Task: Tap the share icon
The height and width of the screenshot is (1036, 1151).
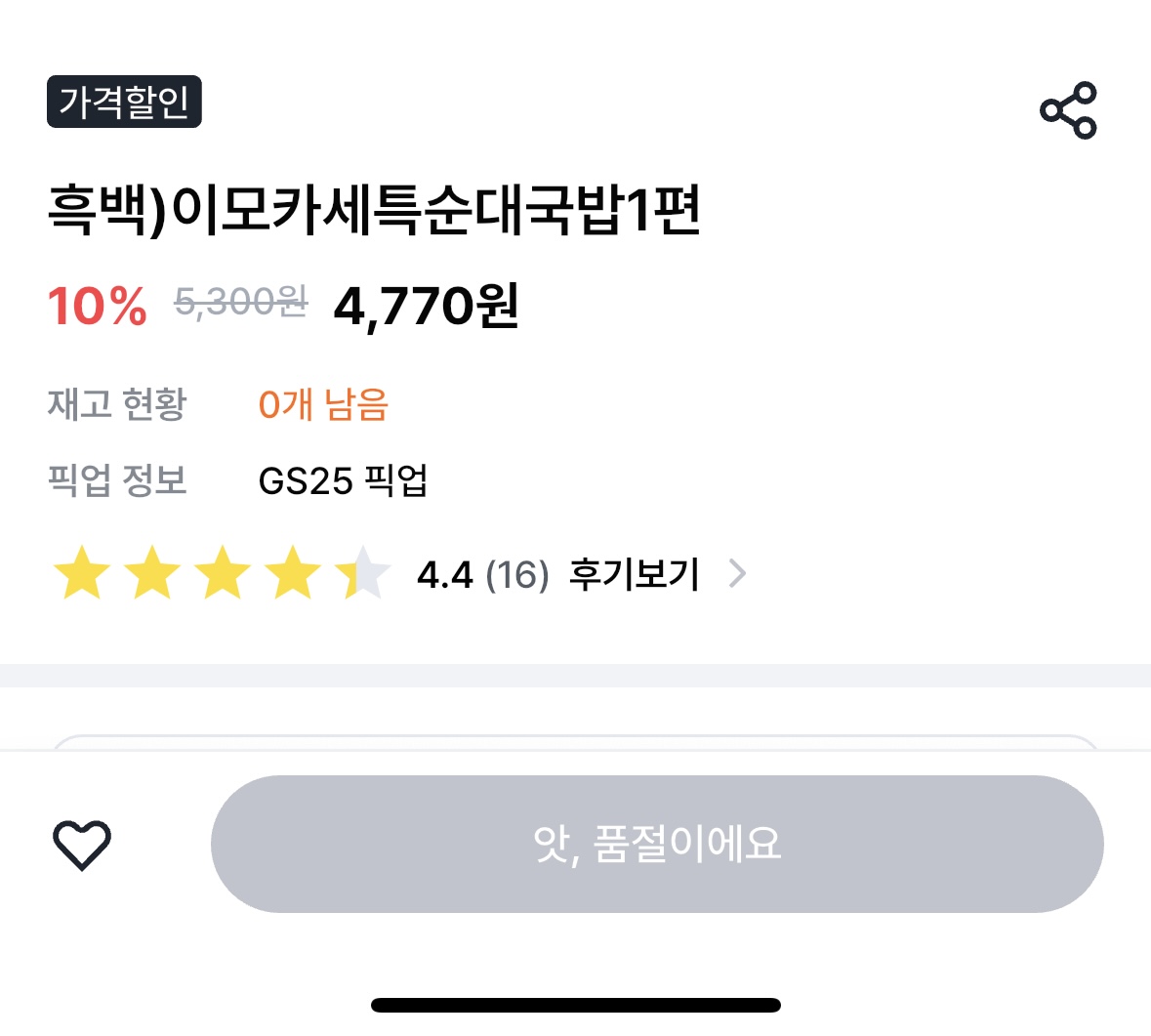Action: [1068, 109]
